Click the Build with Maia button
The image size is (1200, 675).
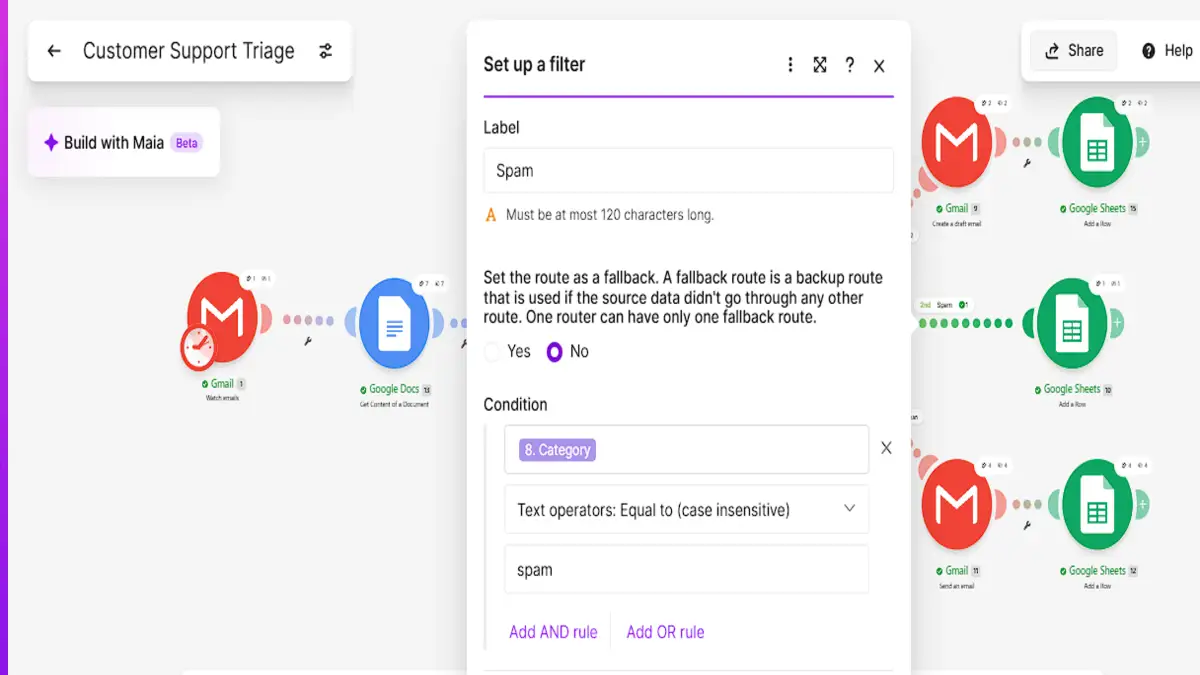pyautogui.click(x=124, y=142)
